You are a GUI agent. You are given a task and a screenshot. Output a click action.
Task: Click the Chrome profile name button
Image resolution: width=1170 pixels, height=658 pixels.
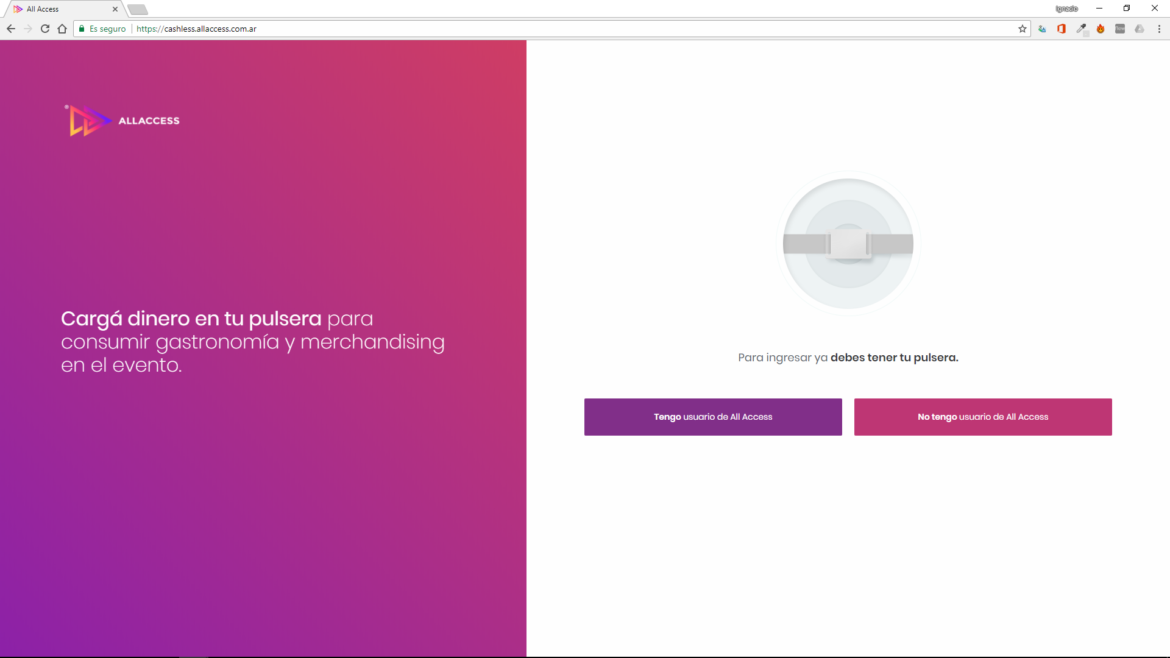coord(1066,8)
